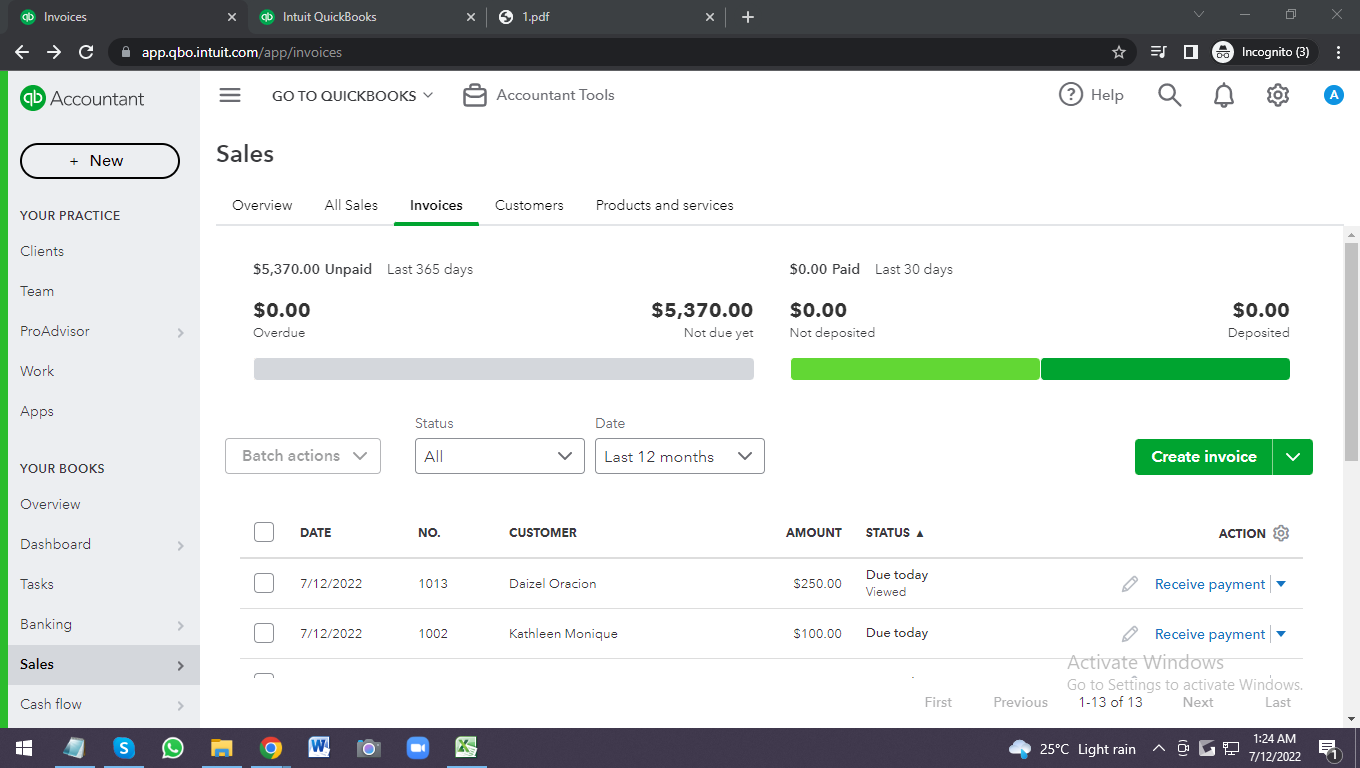Viewport: 1360px width, 768px height.
Task: Click the Create invoice button
Action: (1203, 456)
